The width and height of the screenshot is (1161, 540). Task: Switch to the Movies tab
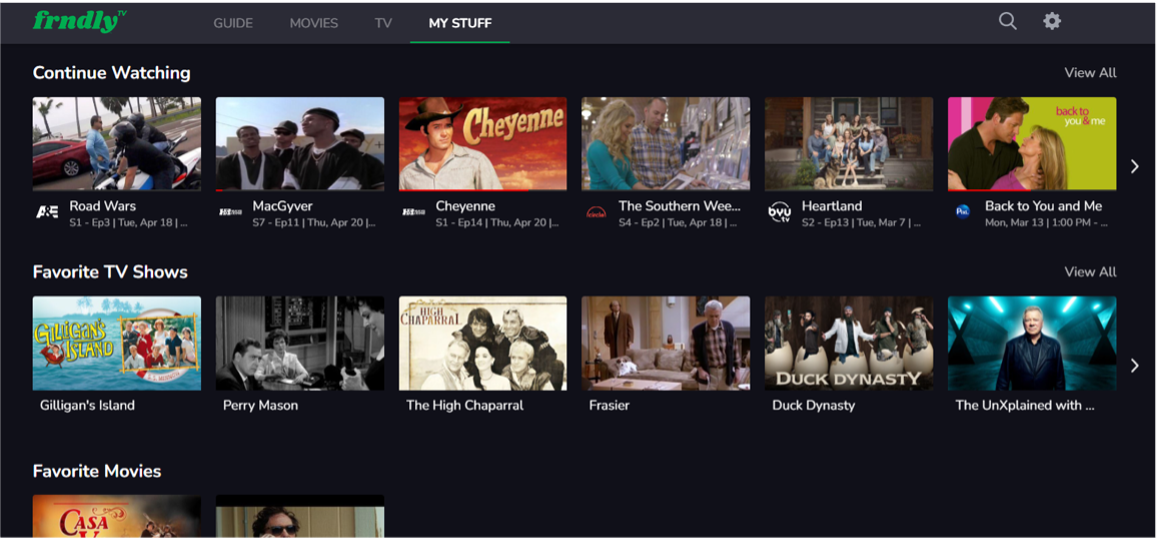click(314, 23)
